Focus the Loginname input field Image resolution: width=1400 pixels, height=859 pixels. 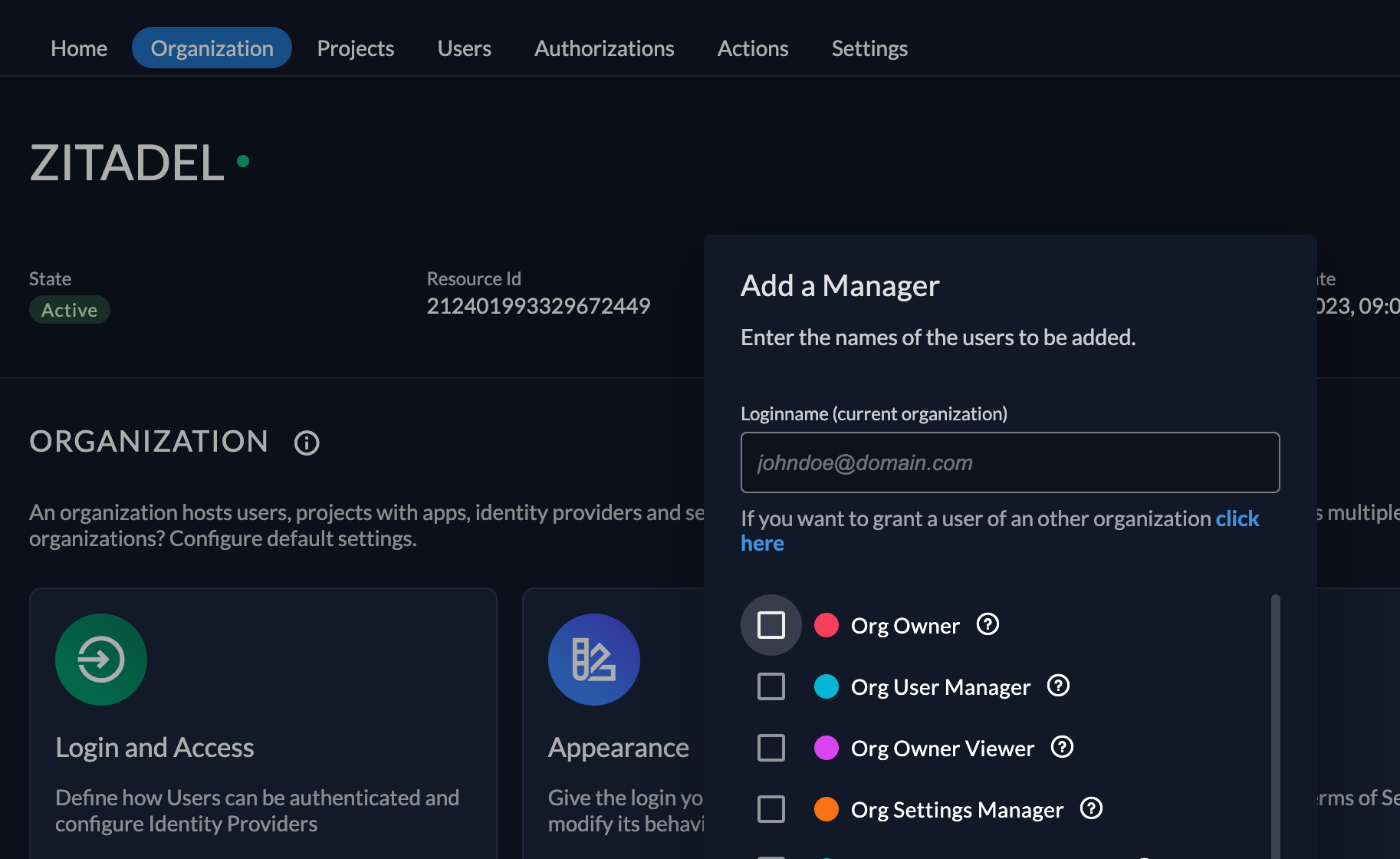tap(1010, 462)
